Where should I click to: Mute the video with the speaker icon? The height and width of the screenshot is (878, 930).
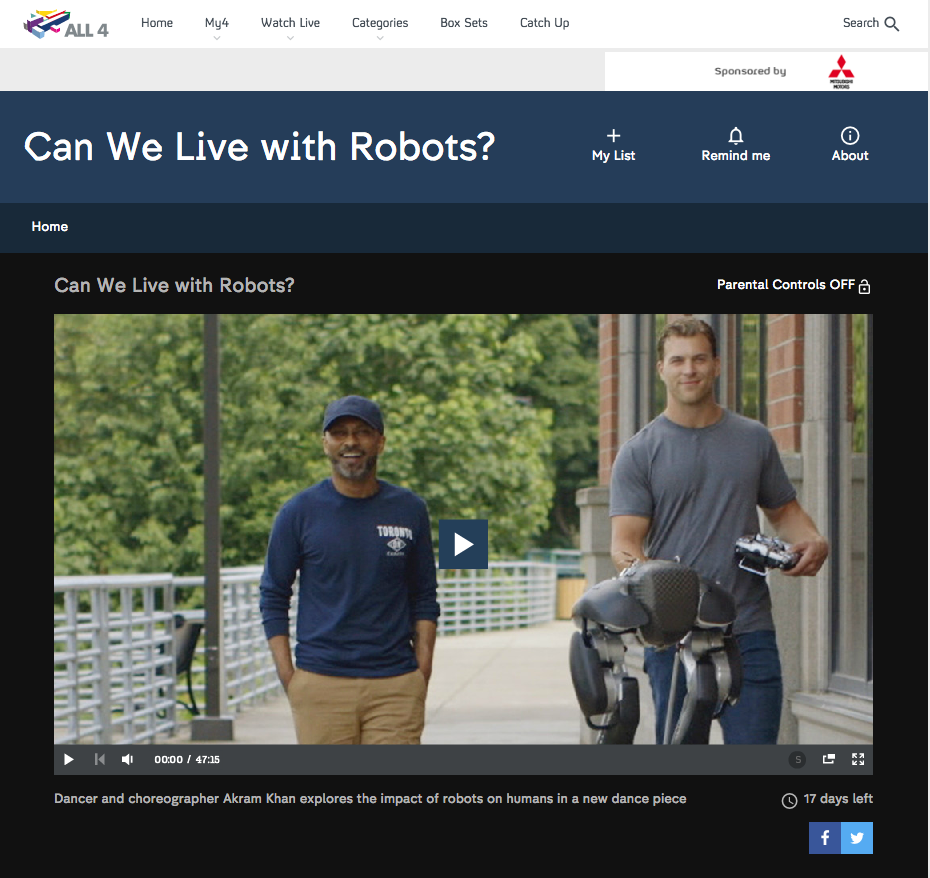tap(127, 759)
